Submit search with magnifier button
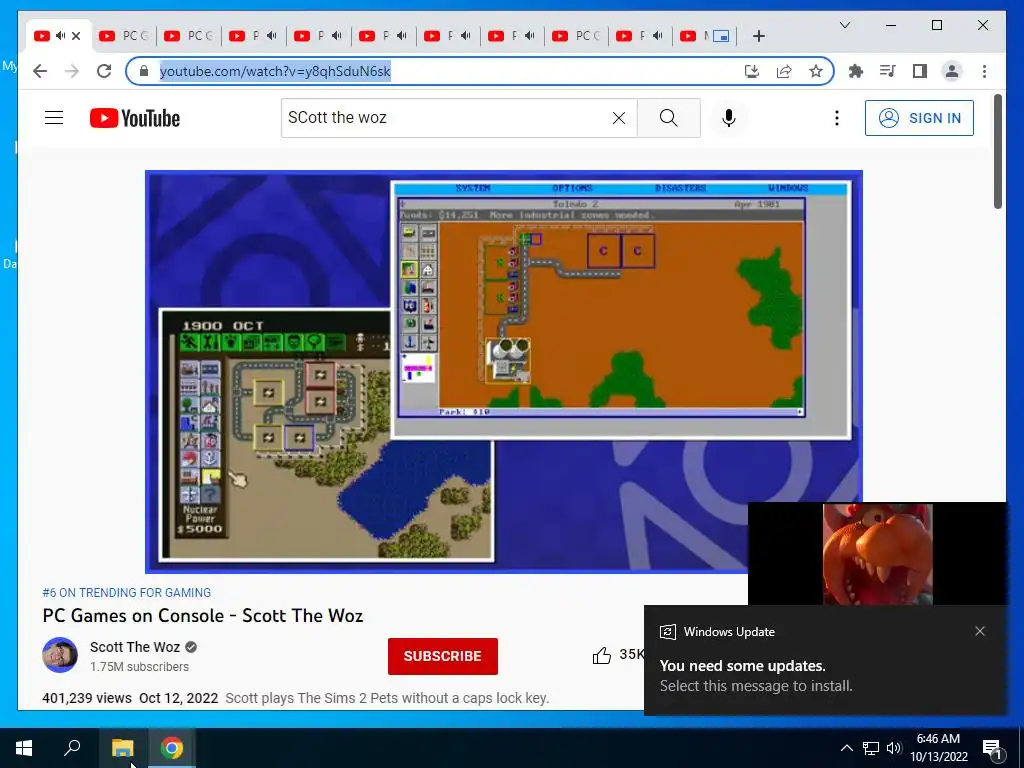1024x768 pixels. point(669,118)
